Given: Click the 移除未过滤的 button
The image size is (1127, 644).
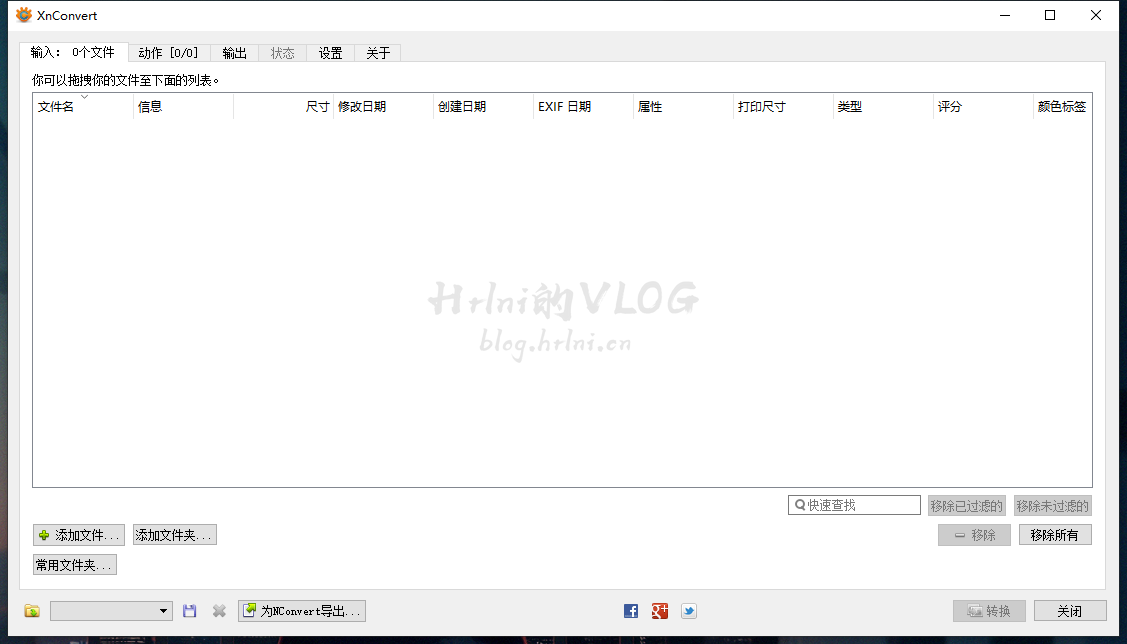Looking at the screenshot, I should coord(1052,505).
